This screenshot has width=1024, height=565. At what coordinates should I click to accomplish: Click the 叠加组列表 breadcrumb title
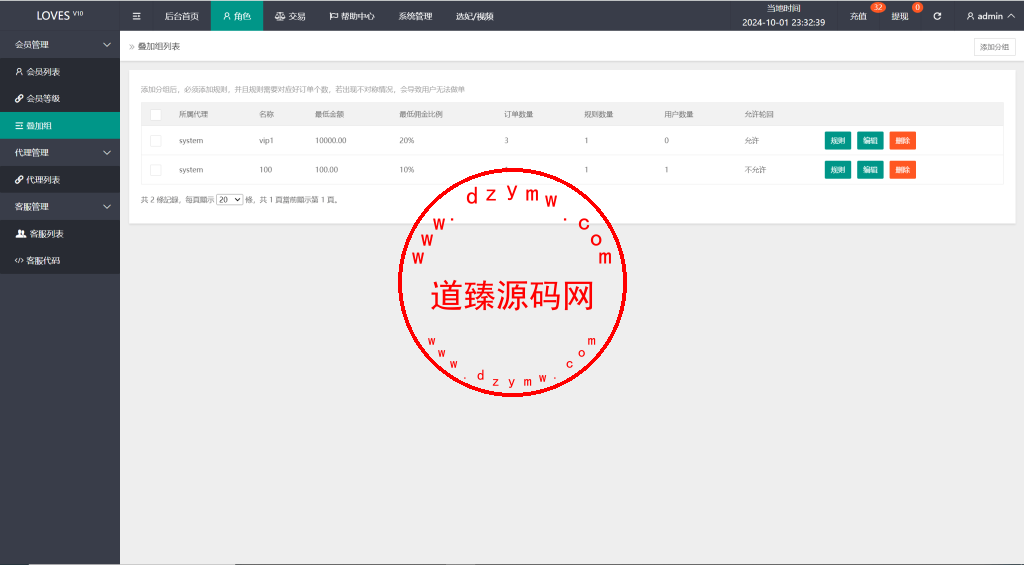tap(159, 46)
